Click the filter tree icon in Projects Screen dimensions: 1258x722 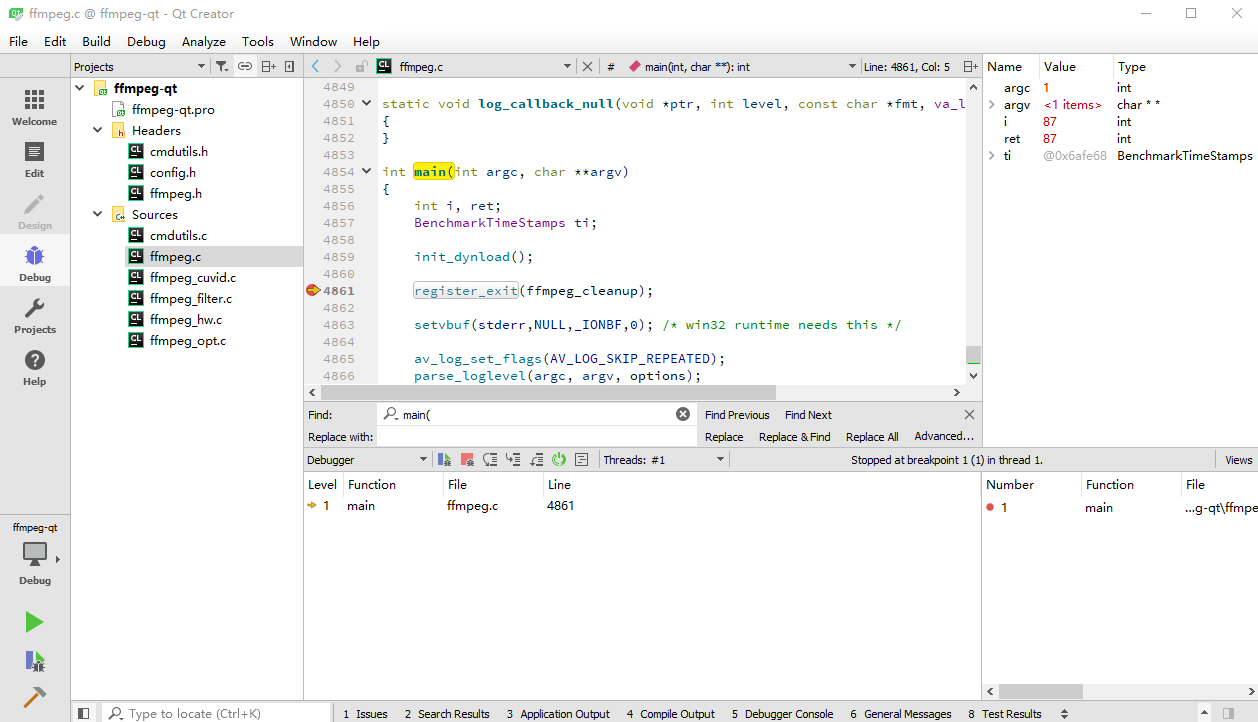tap(222, 66)
